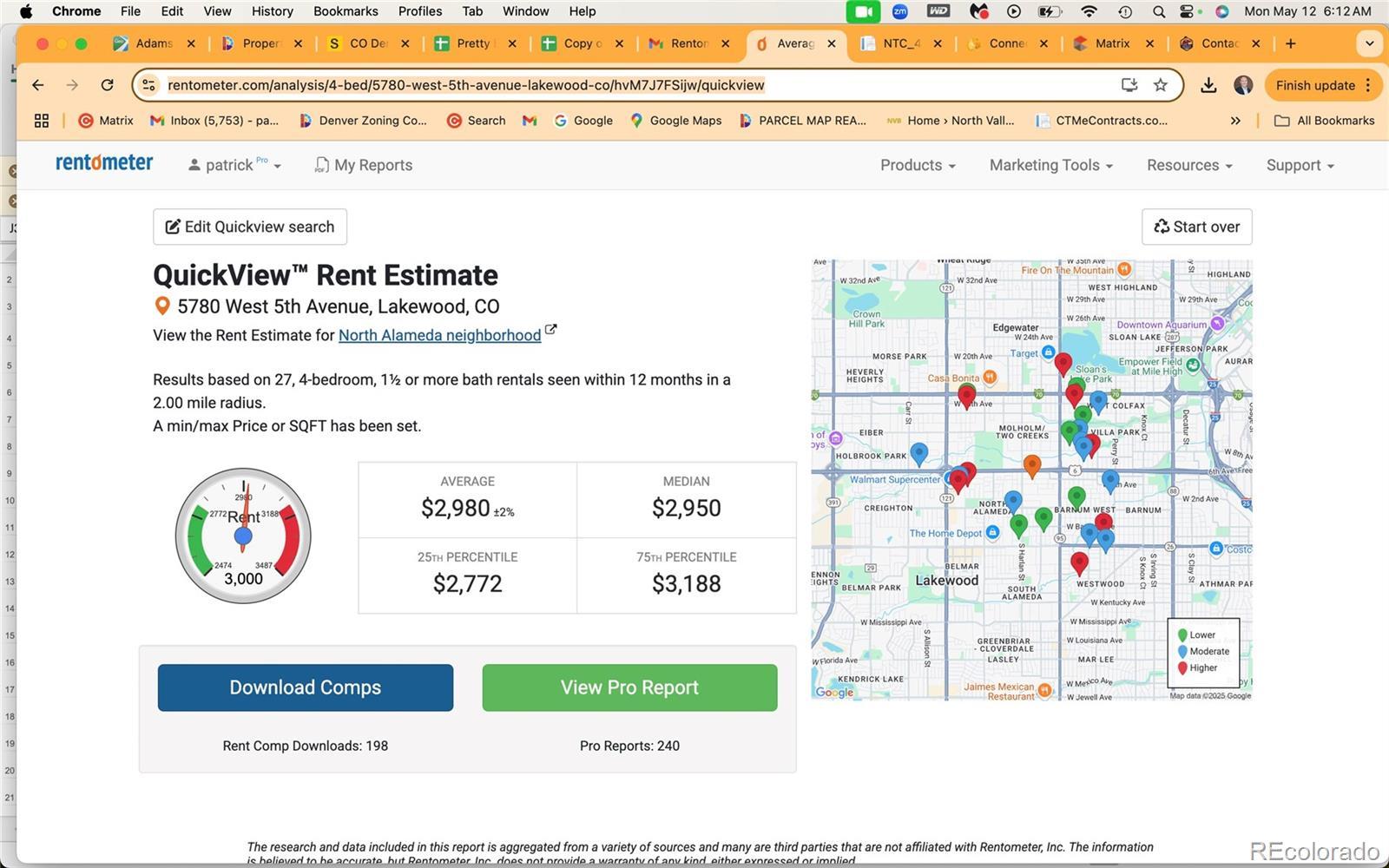The width and height of the screenshot is (1389, 868).
Task: Click the macOS date and time display
Action: [1307, 11]
